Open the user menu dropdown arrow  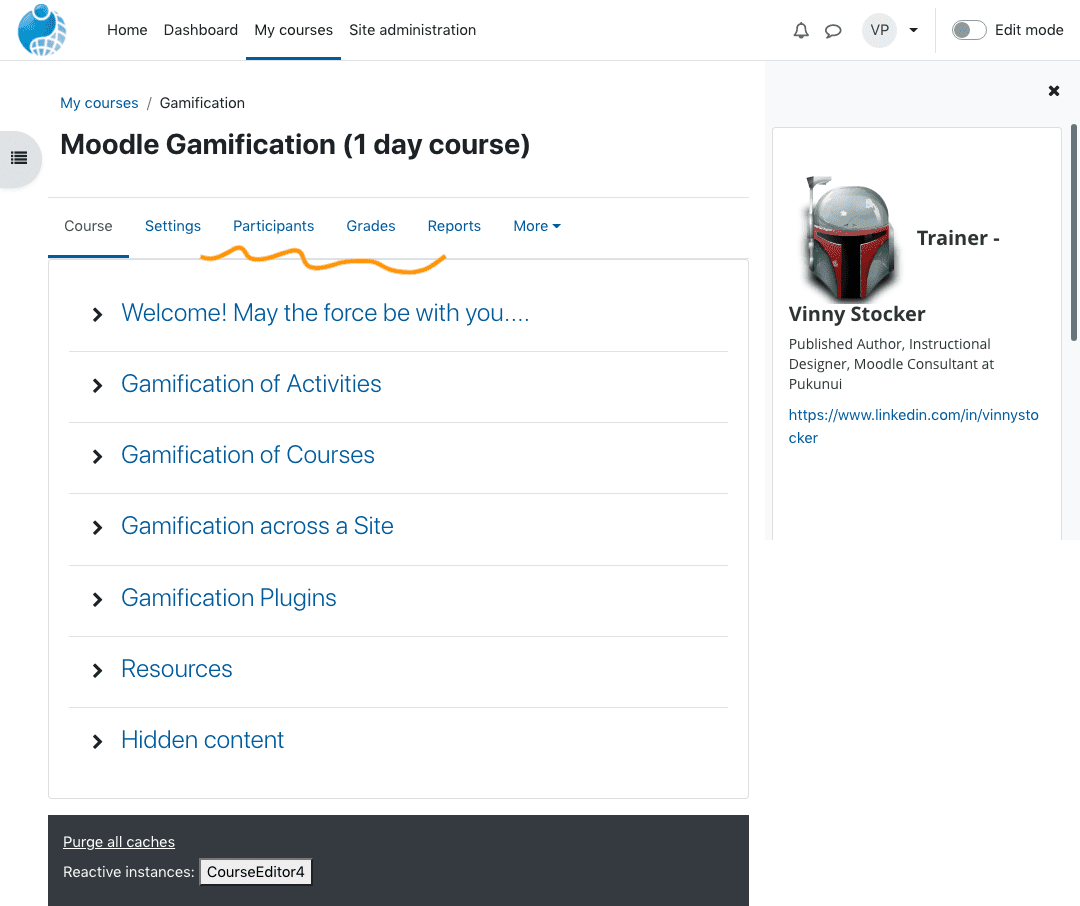click(x=913, y=30)
